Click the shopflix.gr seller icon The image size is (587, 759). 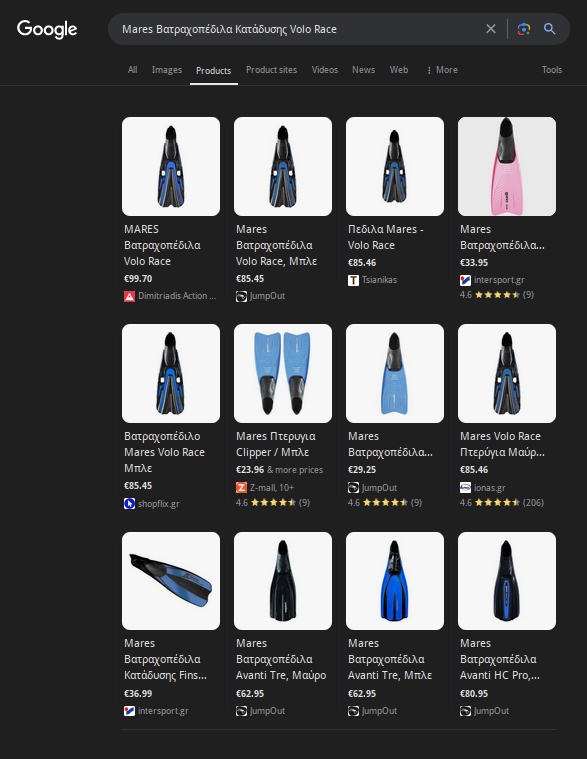[129, 504]
